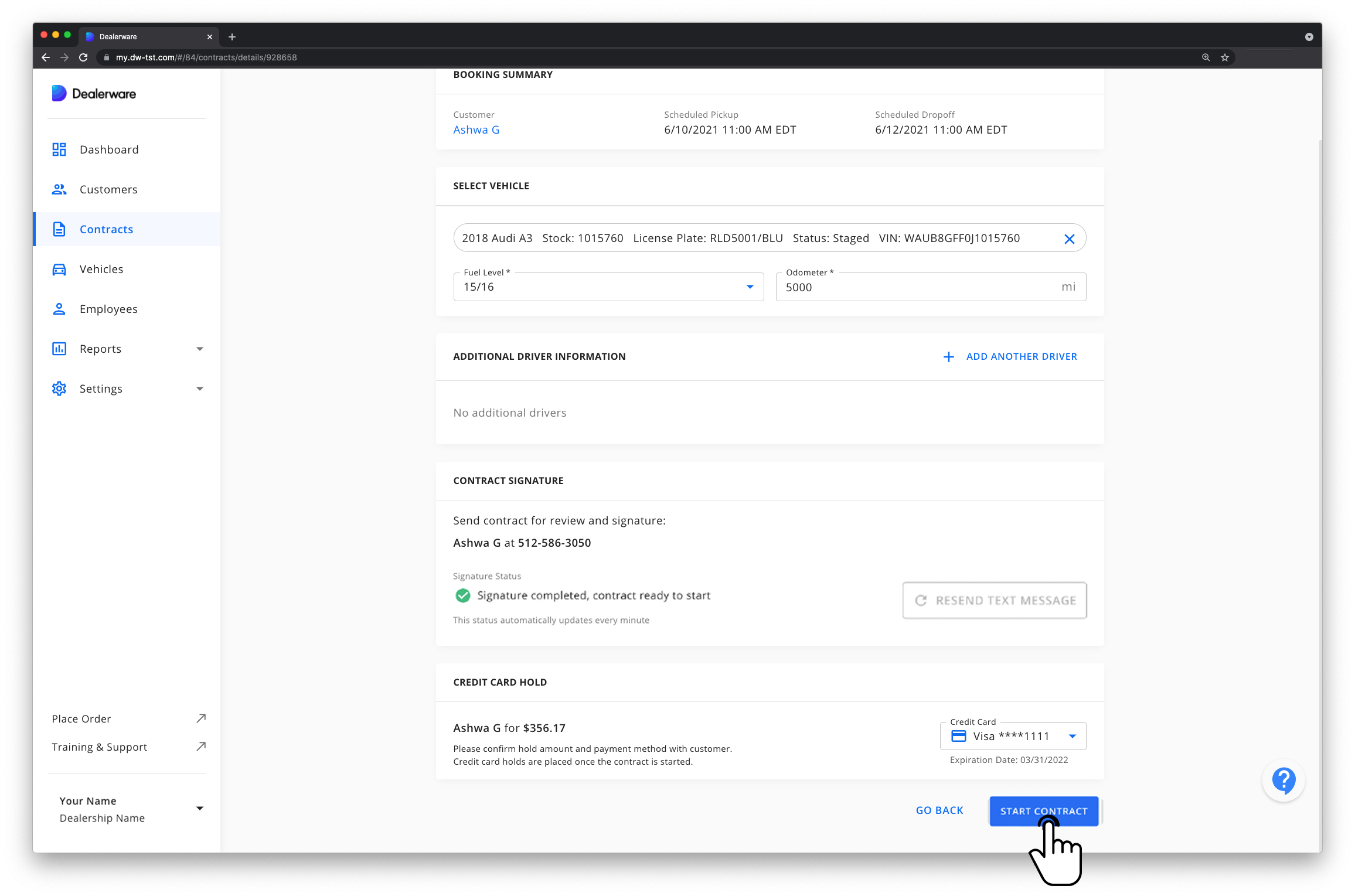Click the Reports chart icon

(x=59, y=349)
